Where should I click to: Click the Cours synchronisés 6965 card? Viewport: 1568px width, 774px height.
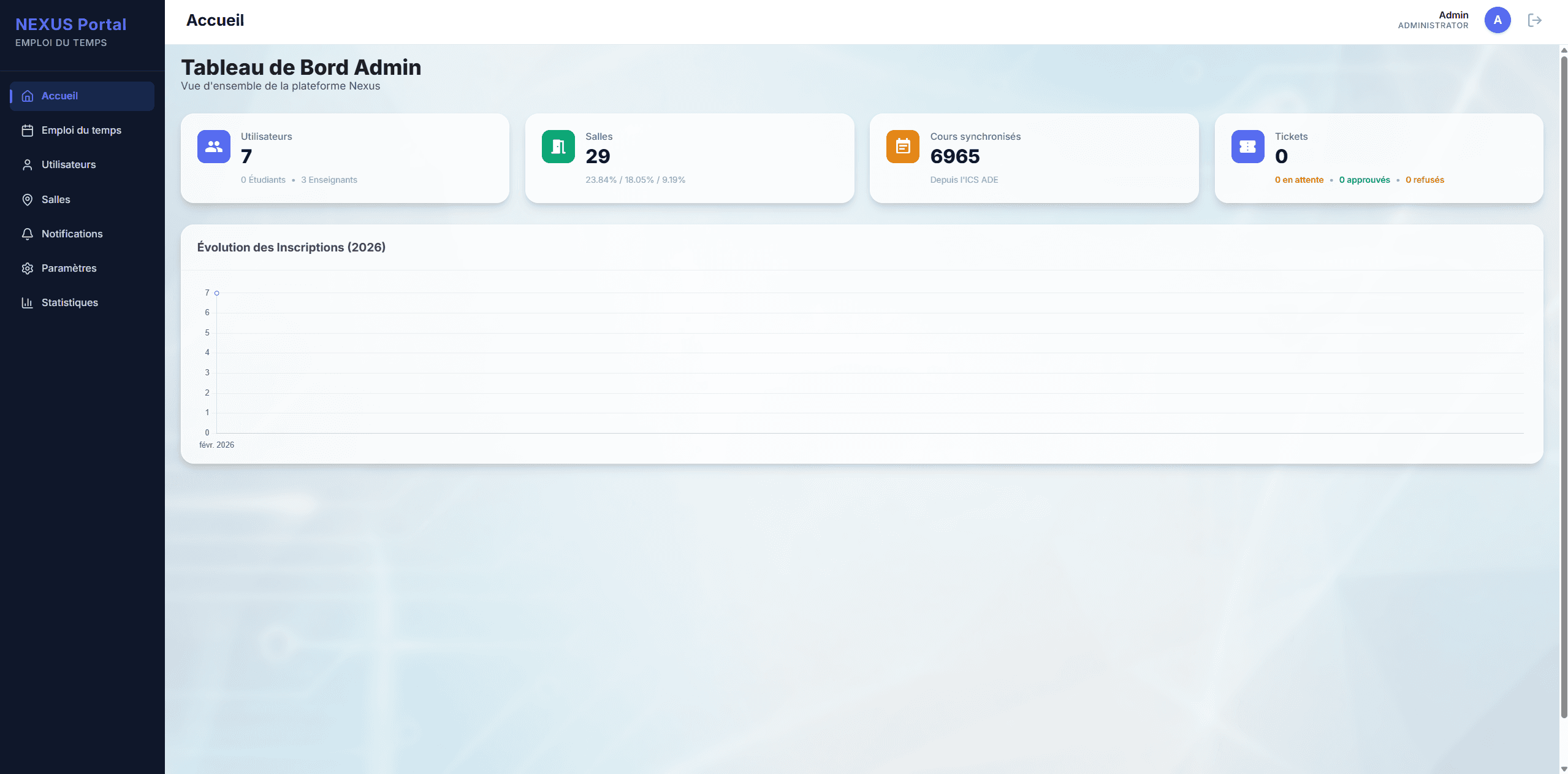pyautogui.click(x=1033, y=158)
